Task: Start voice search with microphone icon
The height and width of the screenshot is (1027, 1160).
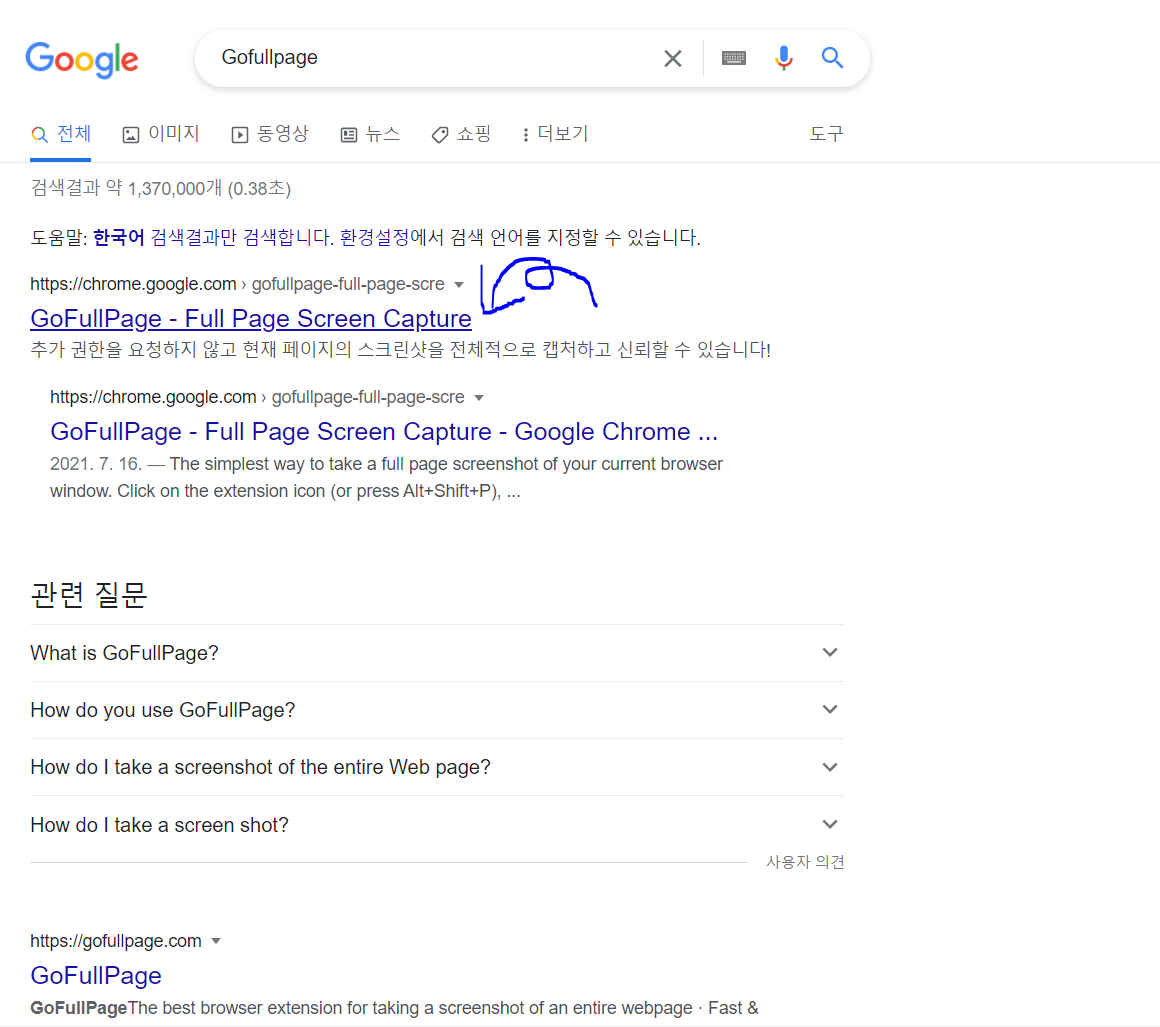Action: (x=783, y=58)
